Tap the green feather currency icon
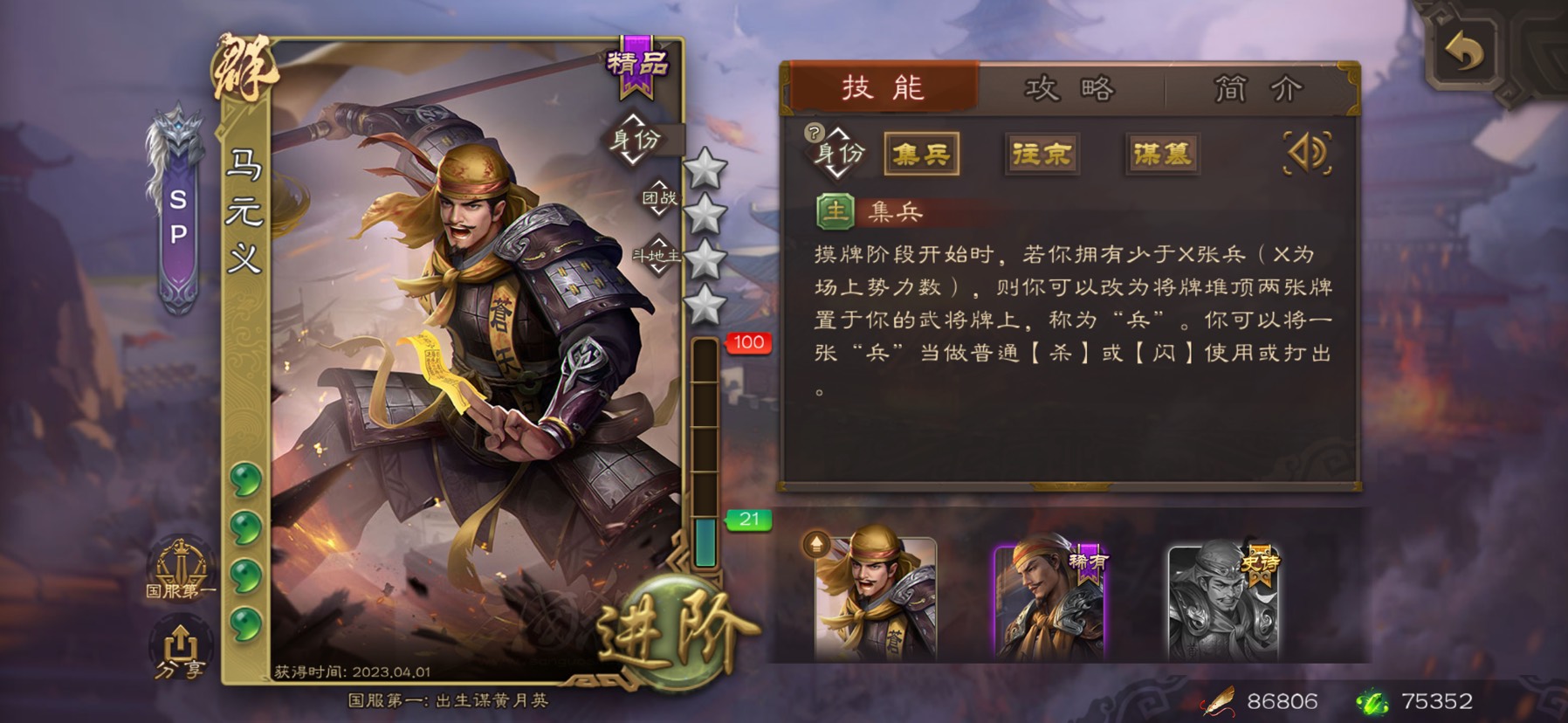Viewport: 1568px width, 723px height. pos(1372,700)
